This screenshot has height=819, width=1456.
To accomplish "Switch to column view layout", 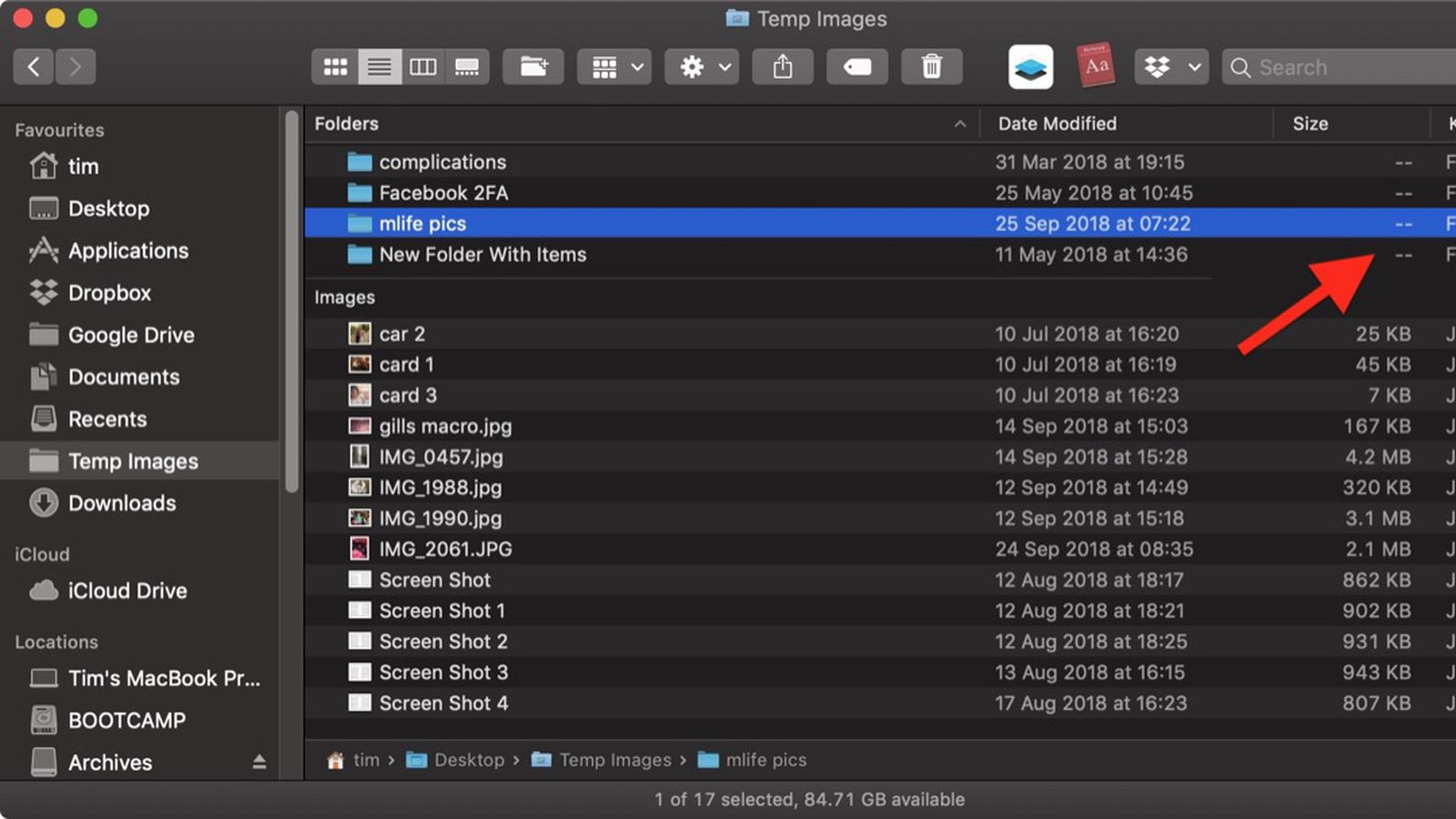I will 423,67.
